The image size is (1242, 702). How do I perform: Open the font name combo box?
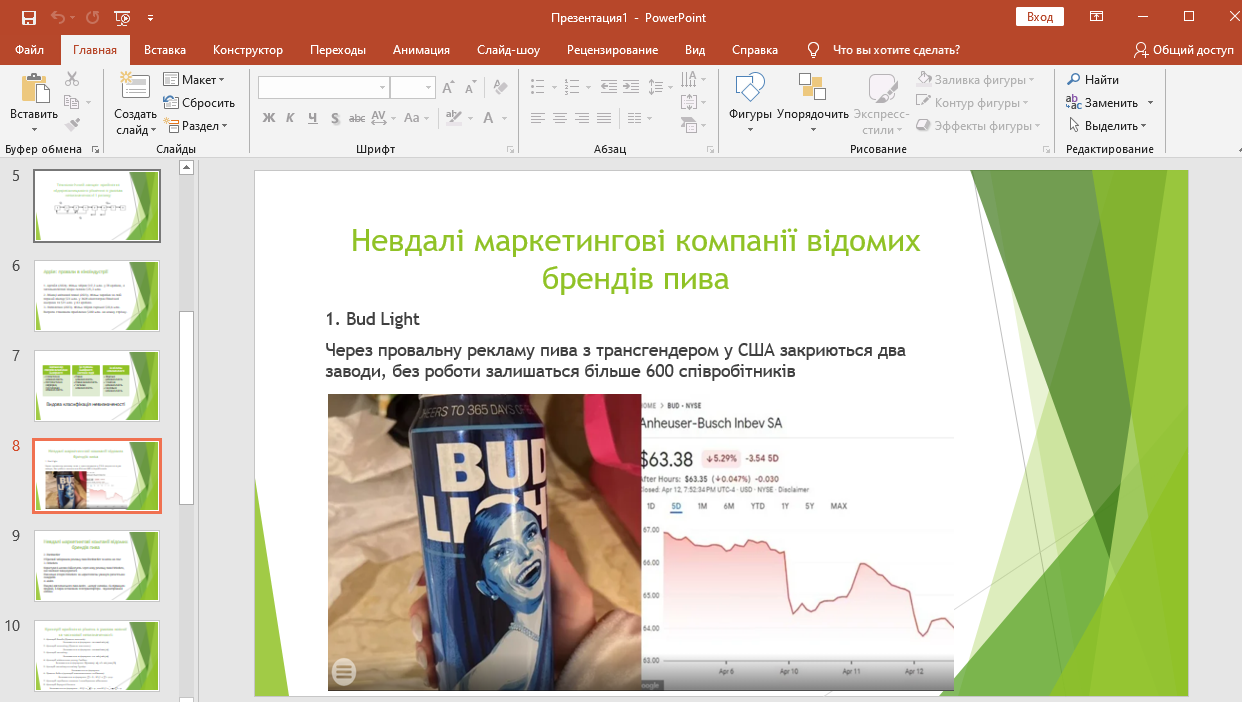click(323, 88)
